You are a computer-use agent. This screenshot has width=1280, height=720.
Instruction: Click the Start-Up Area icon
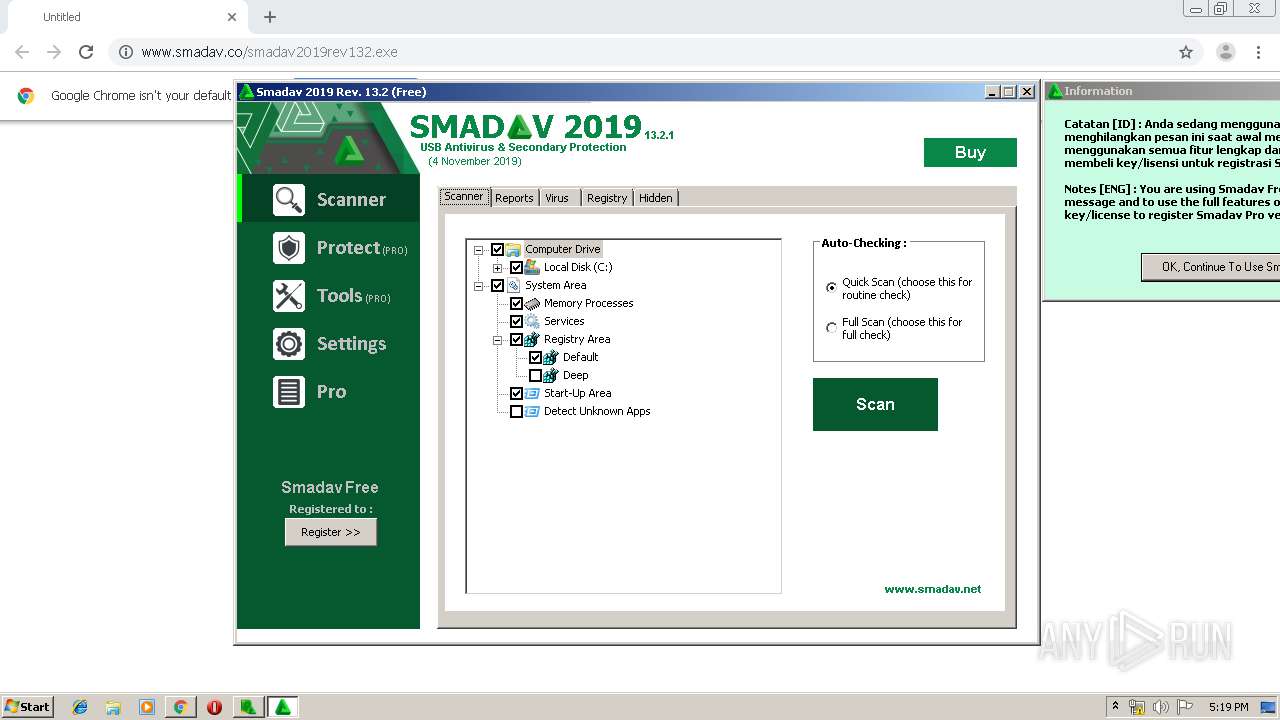(533, 393)
